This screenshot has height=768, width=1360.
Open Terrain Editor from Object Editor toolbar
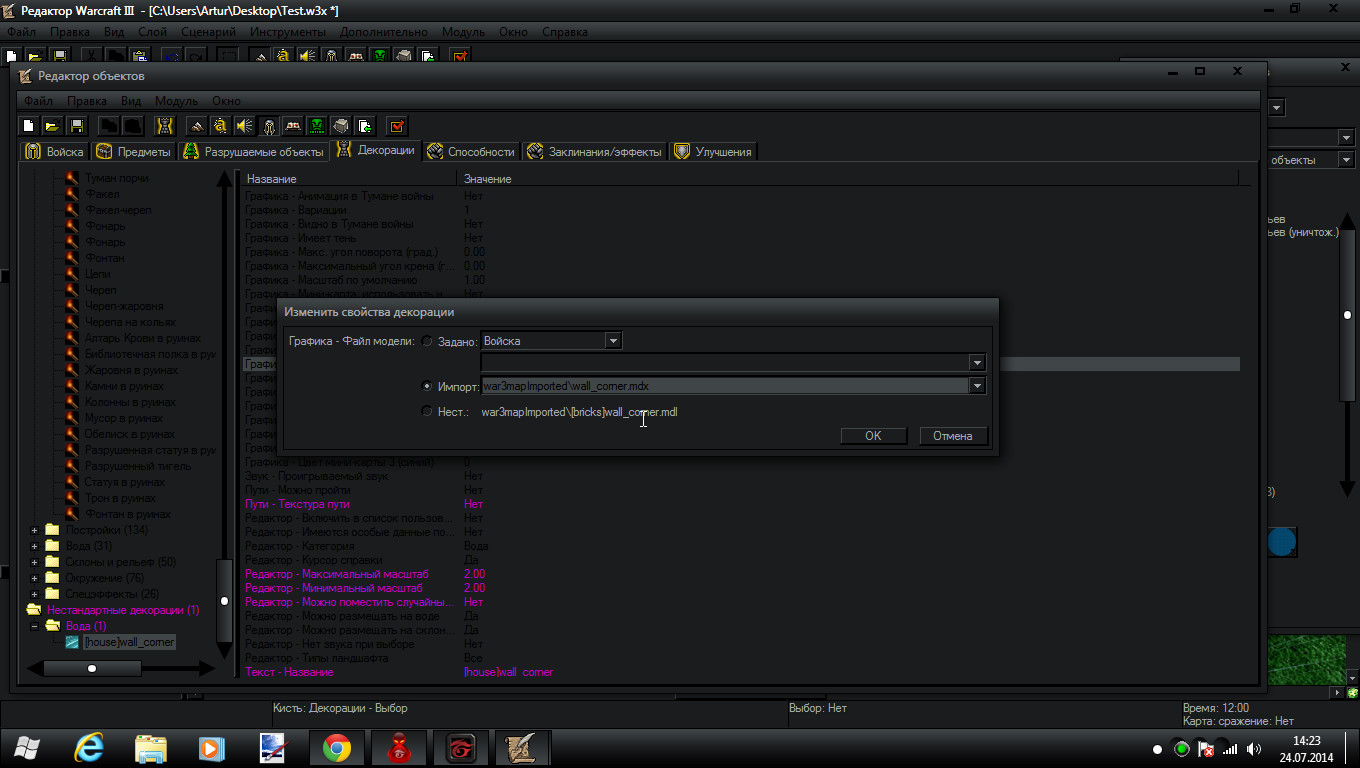(x=198, y=126)
